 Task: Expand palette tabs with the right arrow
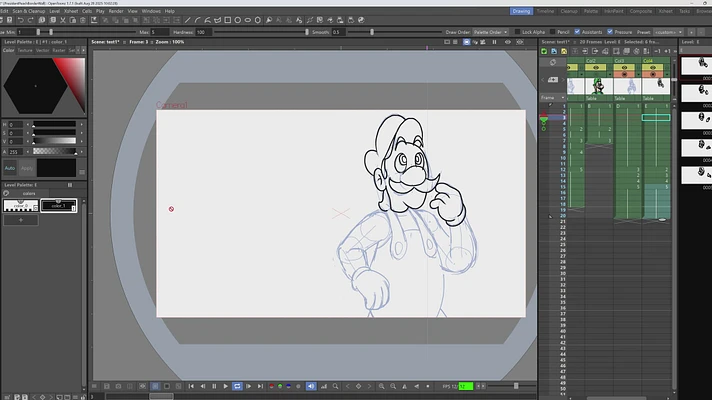tap(83, 50)
